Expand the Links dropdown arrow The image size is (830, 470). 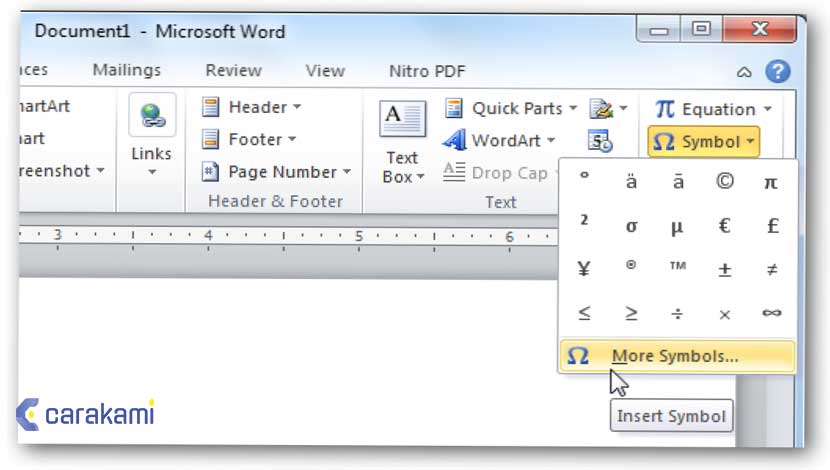152,172
